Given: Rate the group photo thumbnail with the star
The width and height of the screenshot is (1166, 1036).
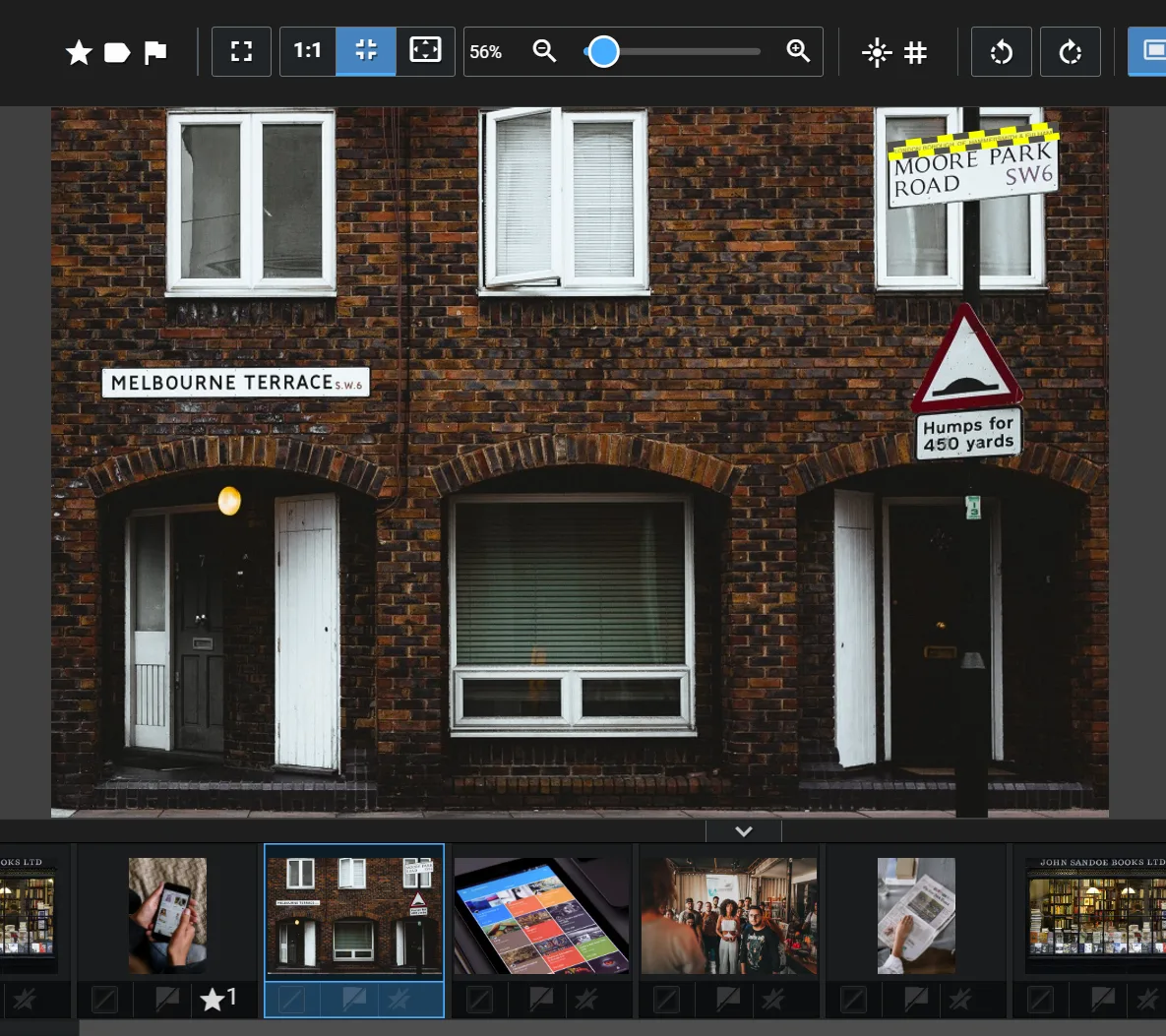Looking at the screenshot, I should 773,999.
